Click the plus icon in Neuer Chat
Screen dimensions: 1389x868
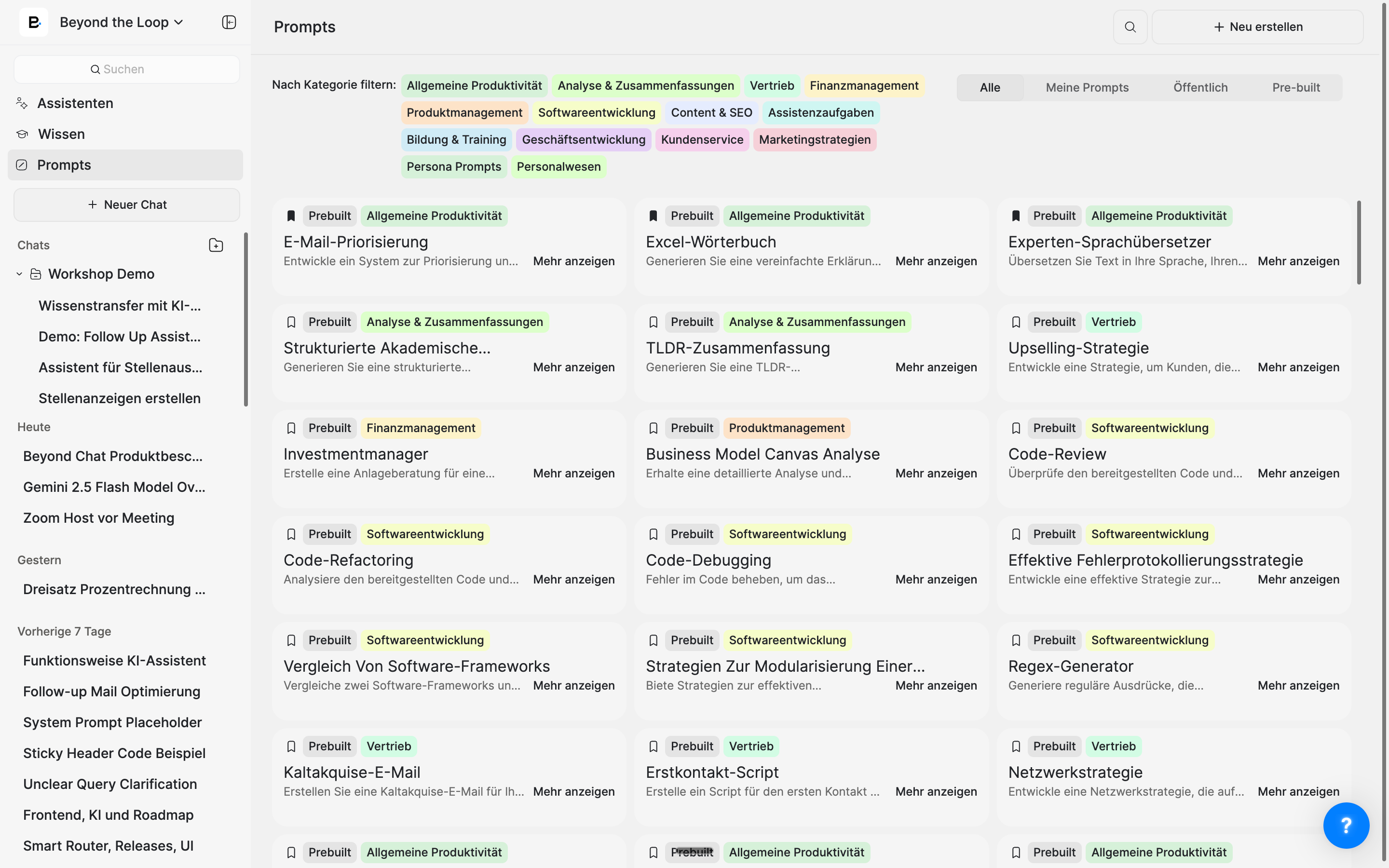[93, 205]
